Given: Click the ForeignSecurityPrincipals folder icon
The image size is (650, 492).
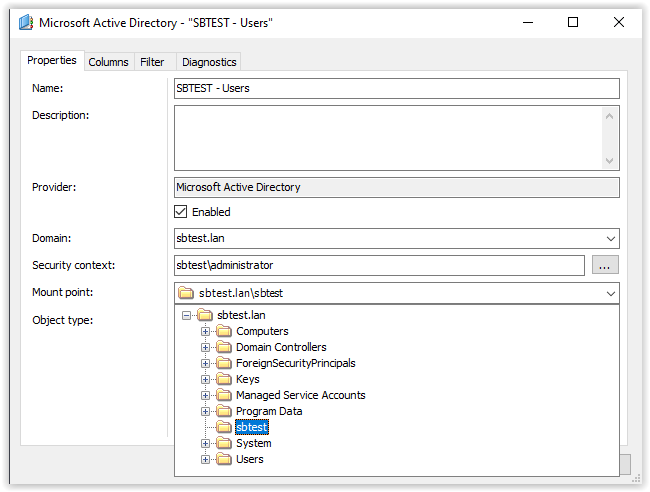Looking at the screenshot, I should (224, 363).
